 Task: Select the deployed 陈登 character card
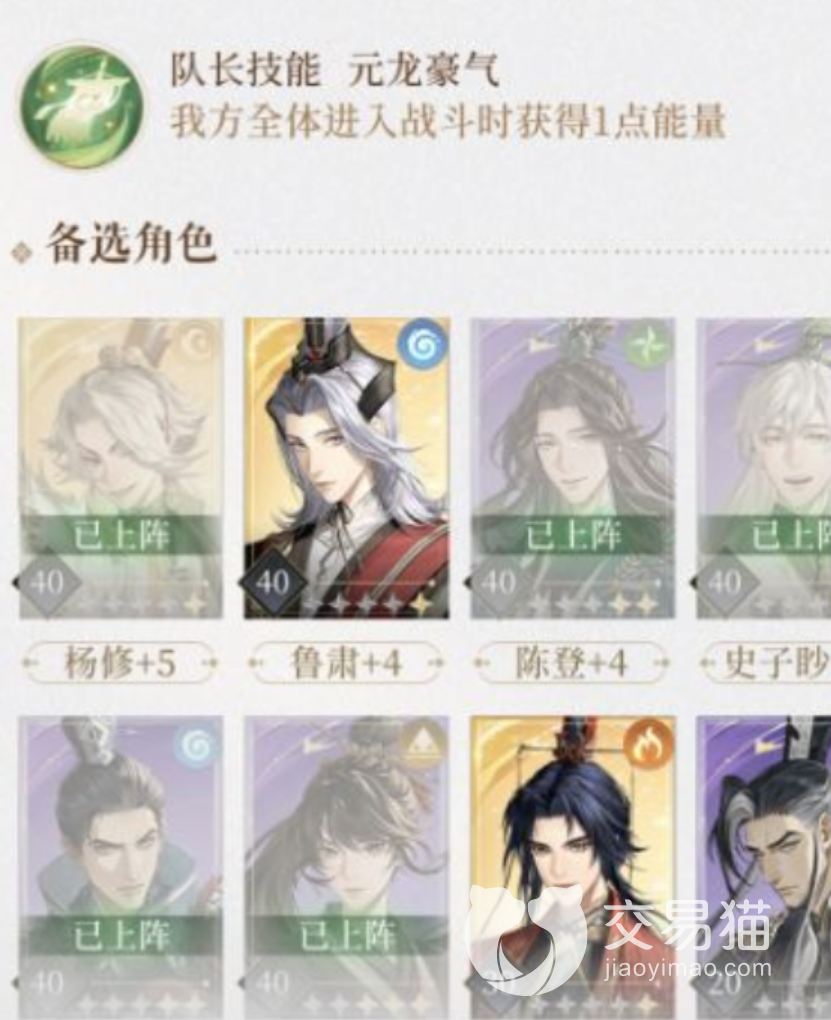click(573, 468)
